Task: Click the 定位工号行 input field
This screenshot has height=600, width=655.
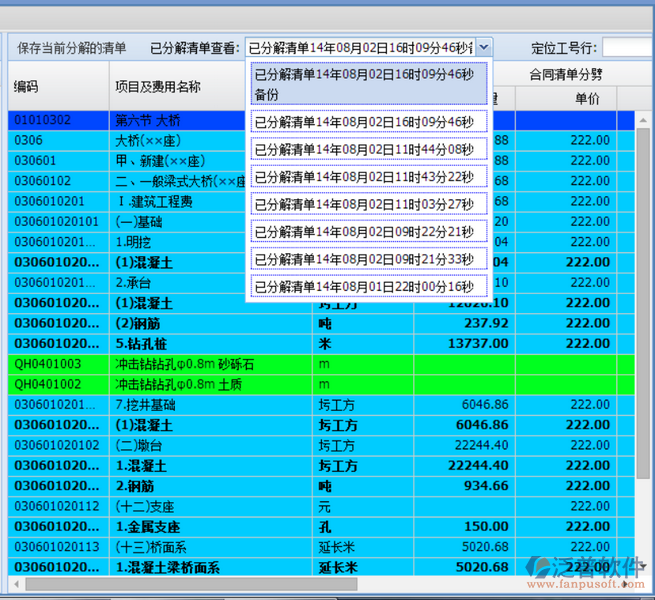Action: coord(627,47)
